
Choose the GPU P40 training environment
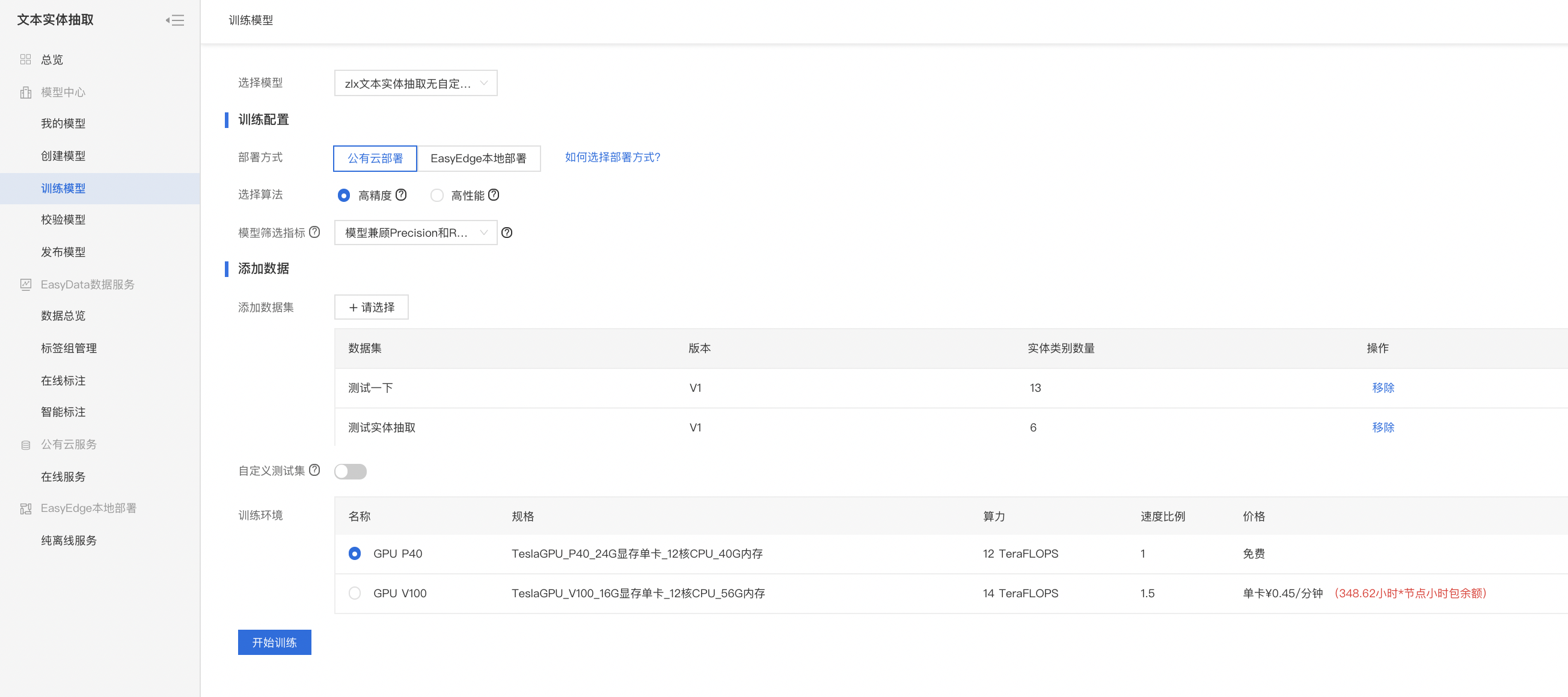[355, 553]
